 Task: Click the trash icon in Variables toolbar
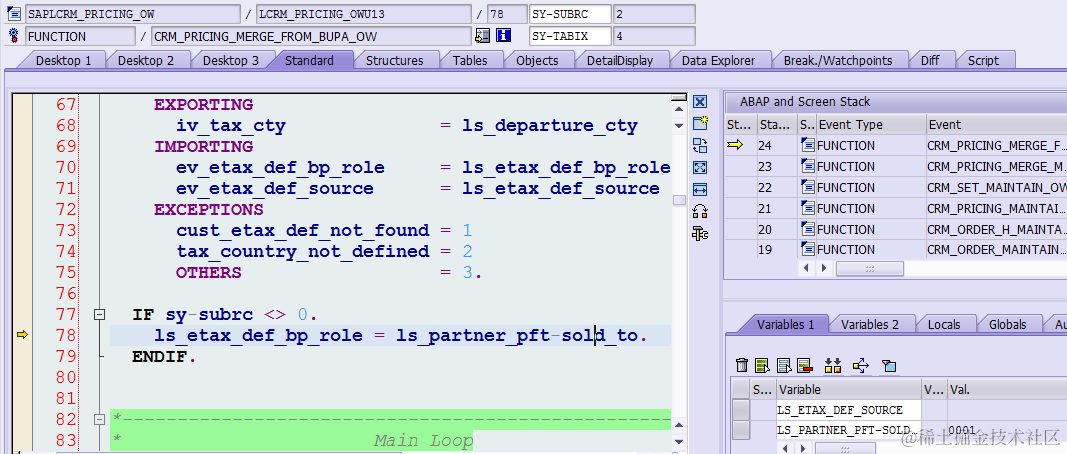(x=743, y=366)
